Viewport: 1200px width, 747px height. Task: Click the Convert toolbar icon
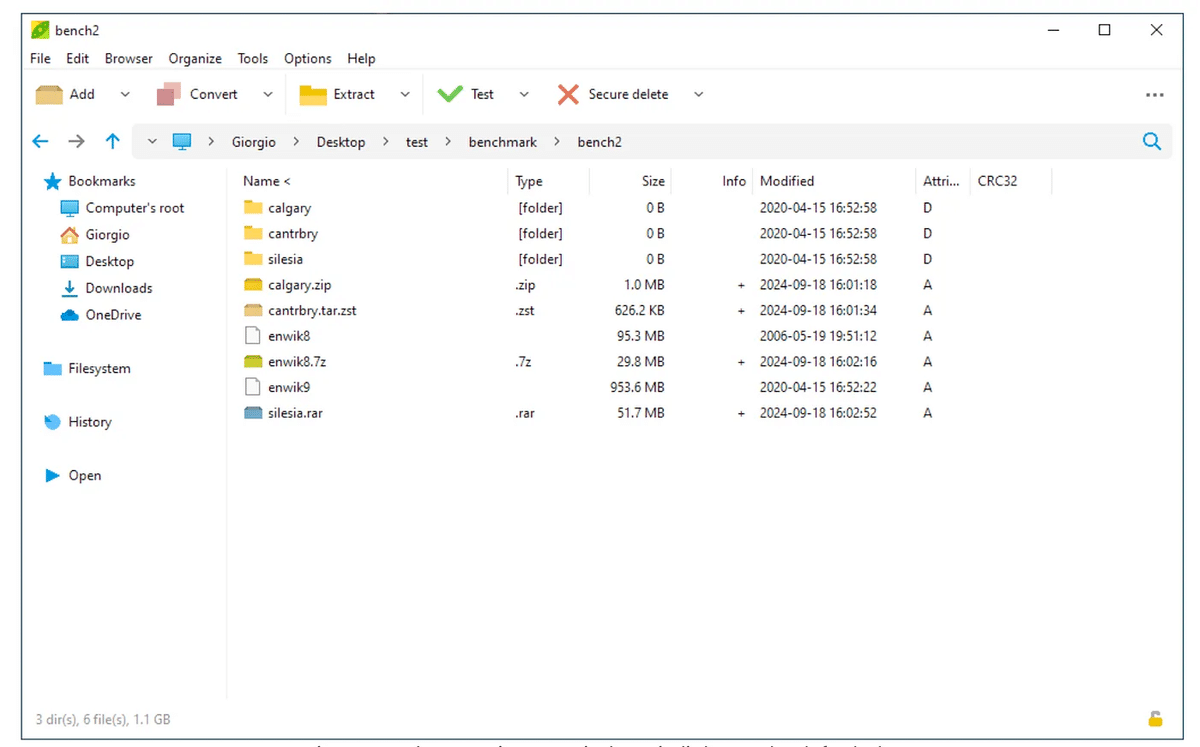tap(168, 94)
